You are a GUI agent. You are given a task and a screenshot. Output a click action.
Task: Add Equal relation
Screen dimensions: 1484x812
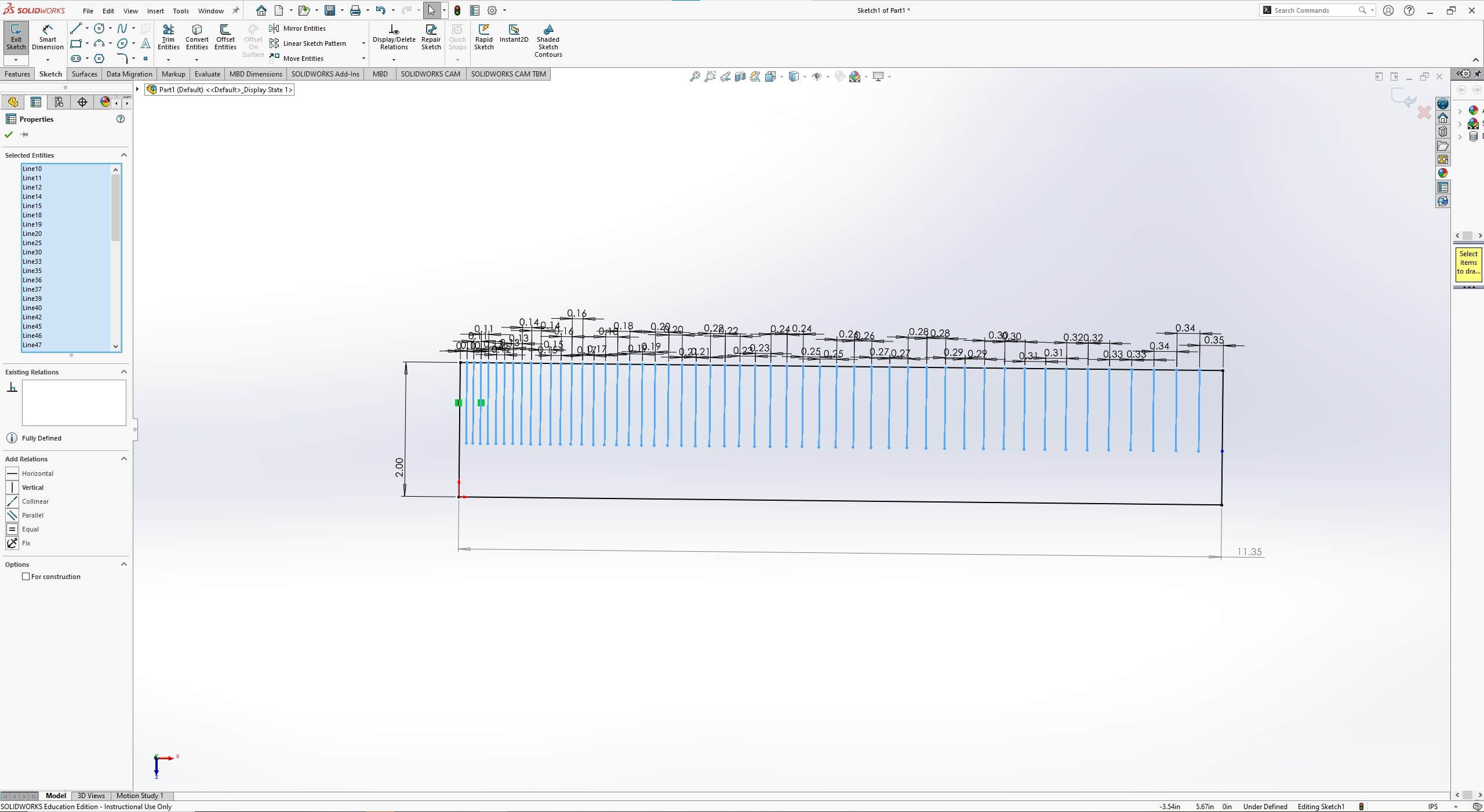coord(23,529)
